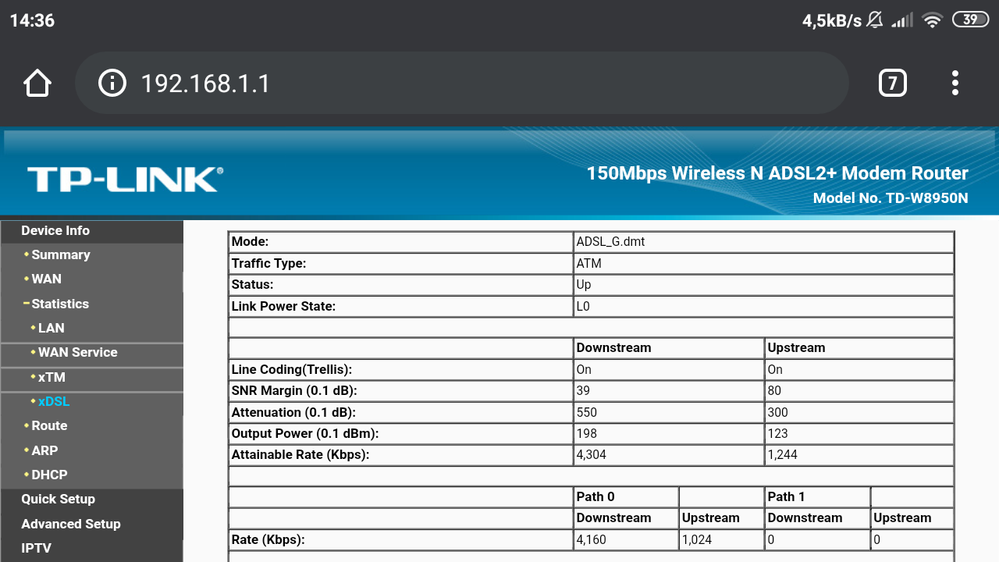Tap the Wi-Fi status icon
Screen dimensions: 999x562
point(932,20)
